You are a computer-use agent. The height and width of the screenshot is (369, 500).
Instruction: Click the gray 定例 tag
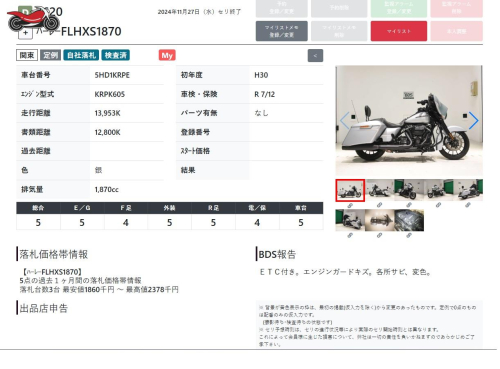click(x=50, y=55)
